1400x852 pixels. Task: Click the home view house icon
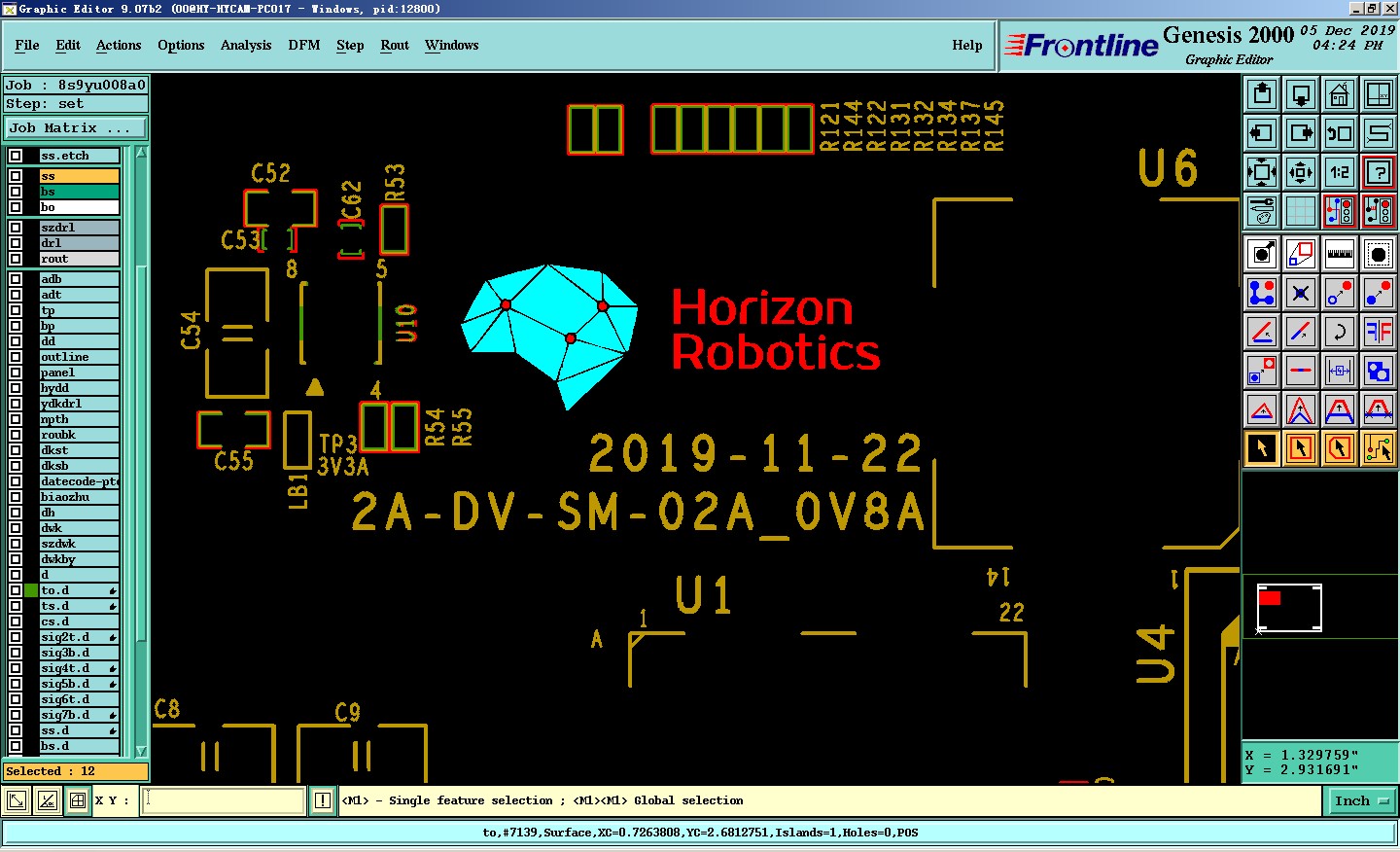pyautogui.click(x=1340, y=94)
